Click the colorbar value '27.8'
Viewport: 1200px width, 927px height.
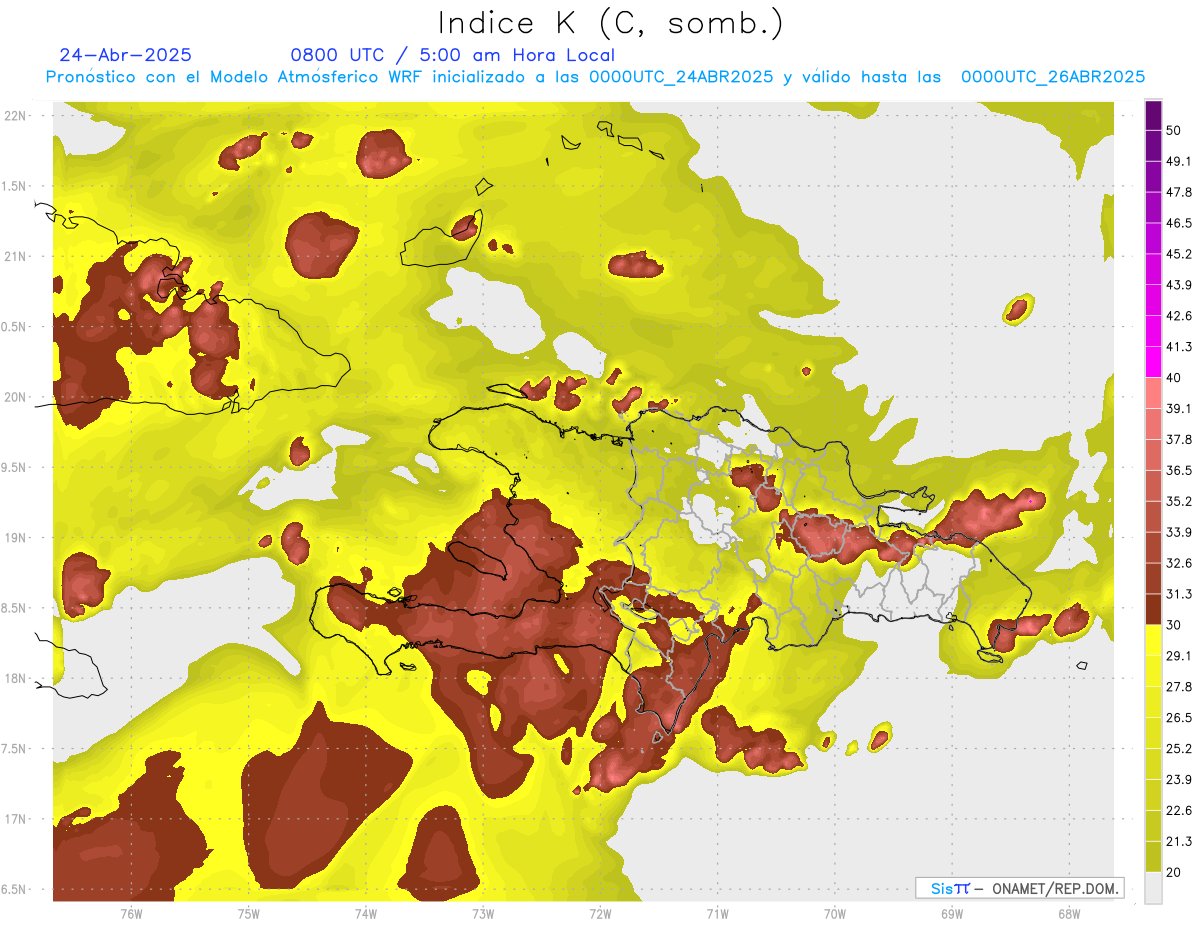click(x=1179, y=687)
